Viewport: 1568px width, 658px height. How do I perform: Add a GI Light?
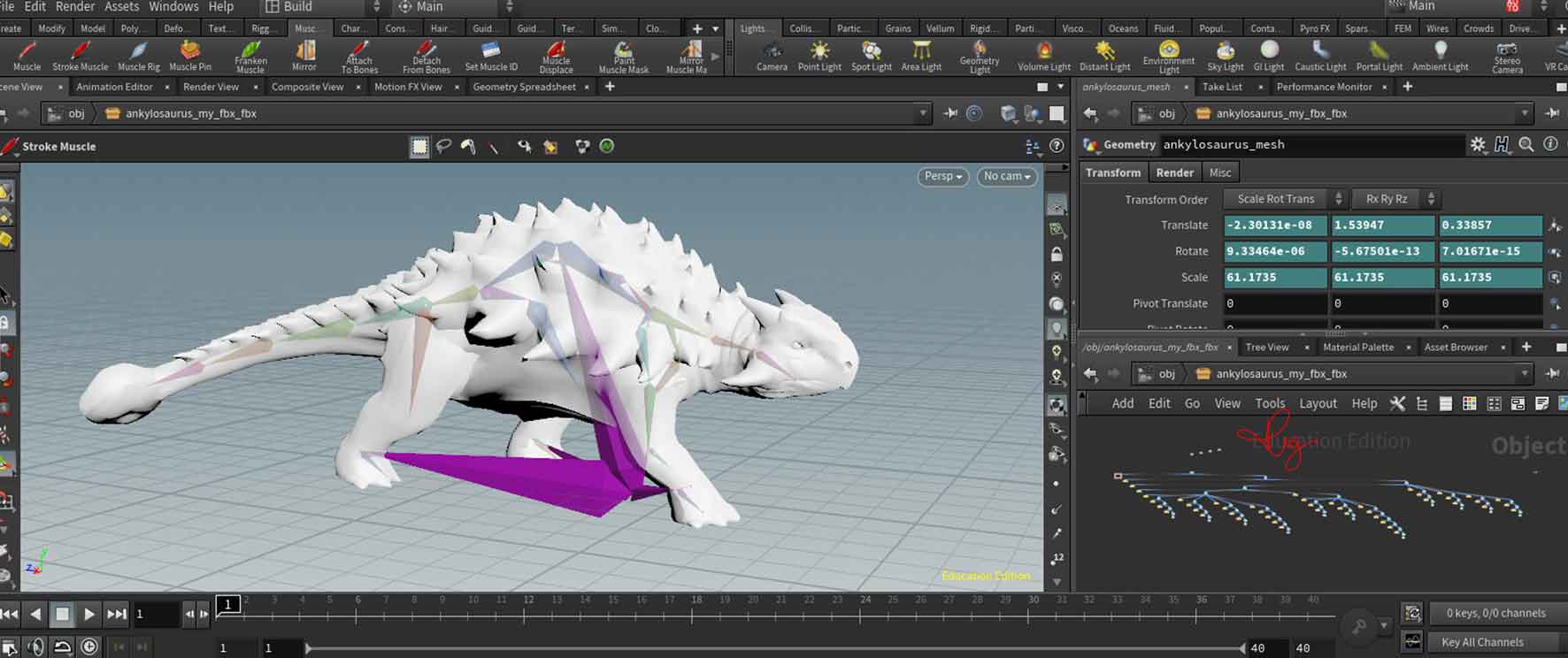pyautogui.click(x=1269, y=57)
